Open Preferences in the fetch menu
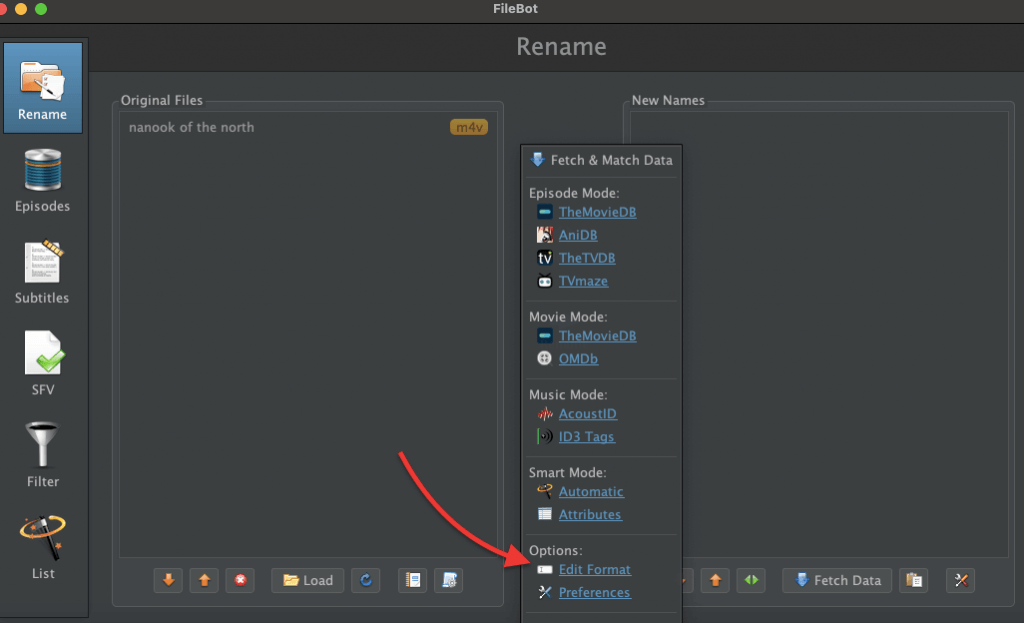1024x623 pixels. point(594,592)
